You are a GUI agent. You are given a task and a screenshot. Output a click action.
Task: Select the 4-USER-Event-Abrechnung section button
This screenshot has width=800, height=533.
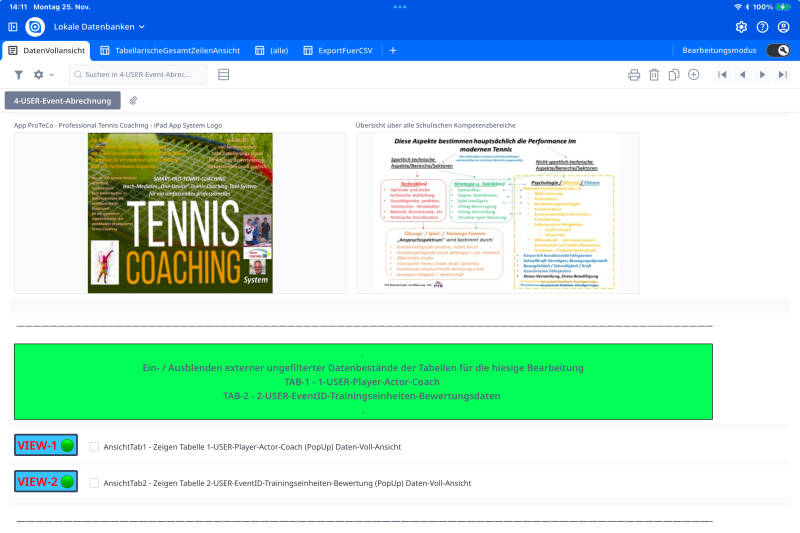click(63, 100)
